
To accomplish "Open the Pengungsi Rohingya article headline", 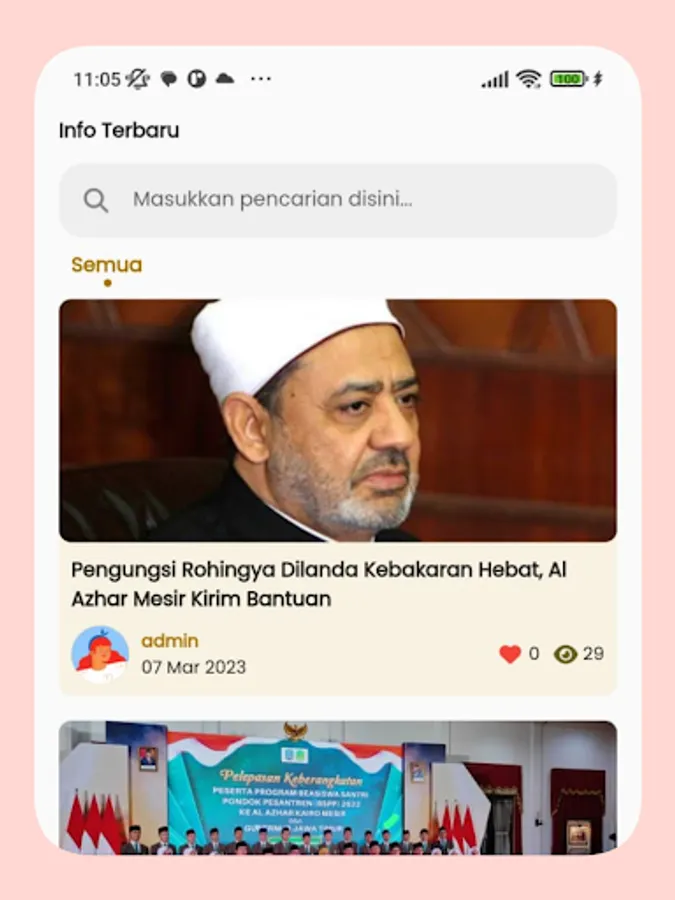I will tap(319, 584).
